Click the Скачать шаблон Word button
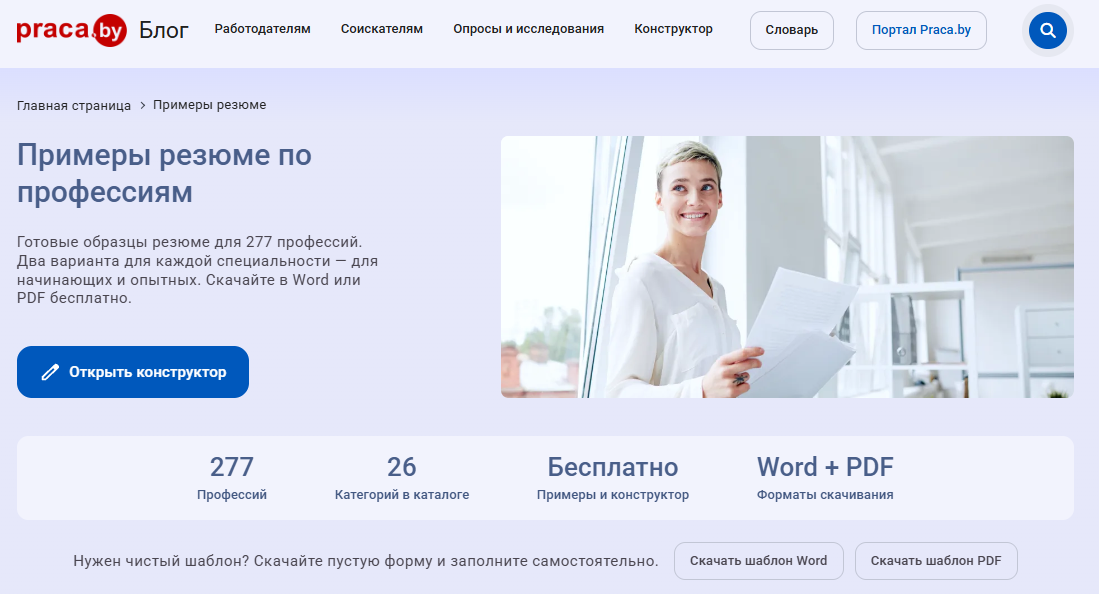Image resolution: width=1099 pixels, height=594 pixels. tap(758, 561)
